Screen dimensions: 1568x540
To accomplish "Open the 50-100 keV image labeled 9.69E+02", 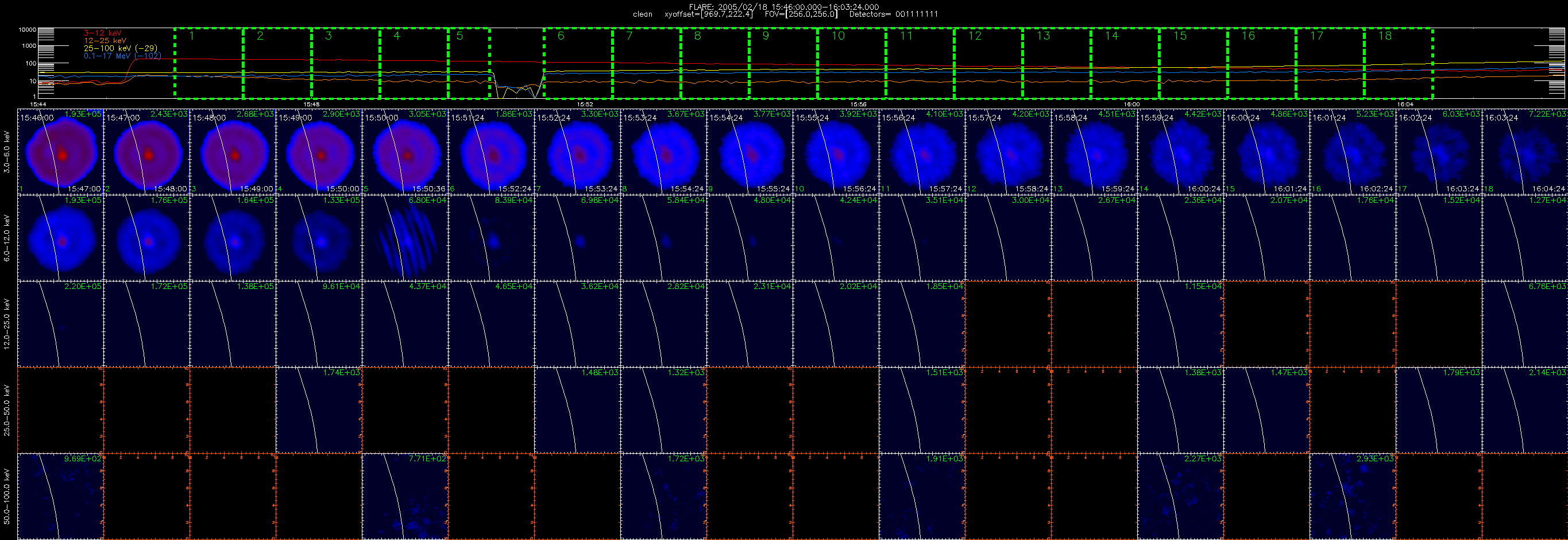I will click(61, 496).
